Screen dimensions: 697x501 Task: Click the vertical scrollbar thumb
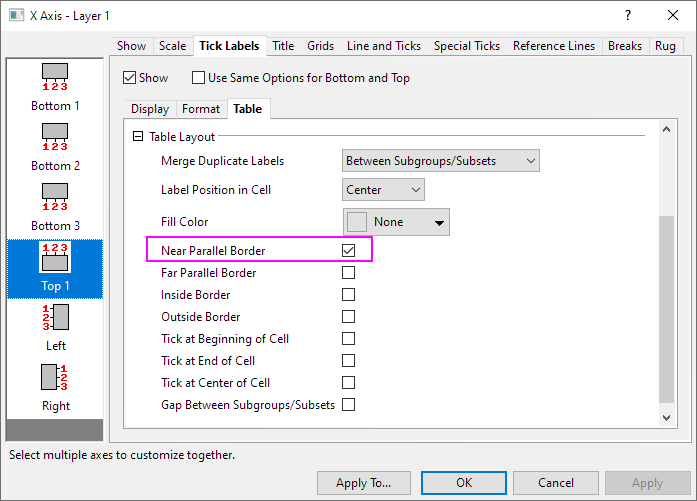pyautogui.click(x=666, y=309)
